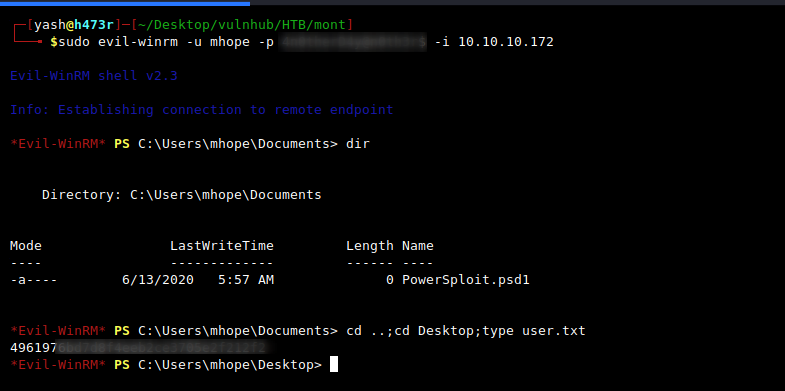785x391 pixels.
Task: Click the final prompt path C:\Users\mhope\Desktop>
Action: 230,365
